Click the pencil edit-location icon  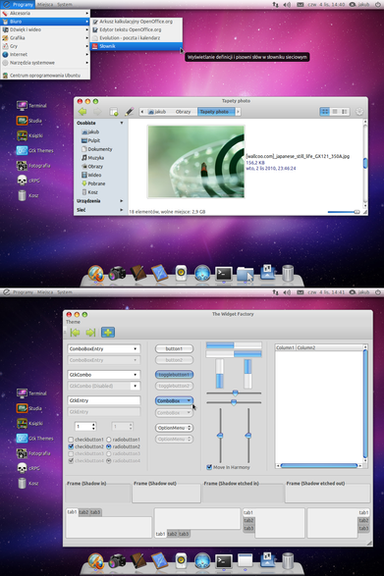[129, 112]
